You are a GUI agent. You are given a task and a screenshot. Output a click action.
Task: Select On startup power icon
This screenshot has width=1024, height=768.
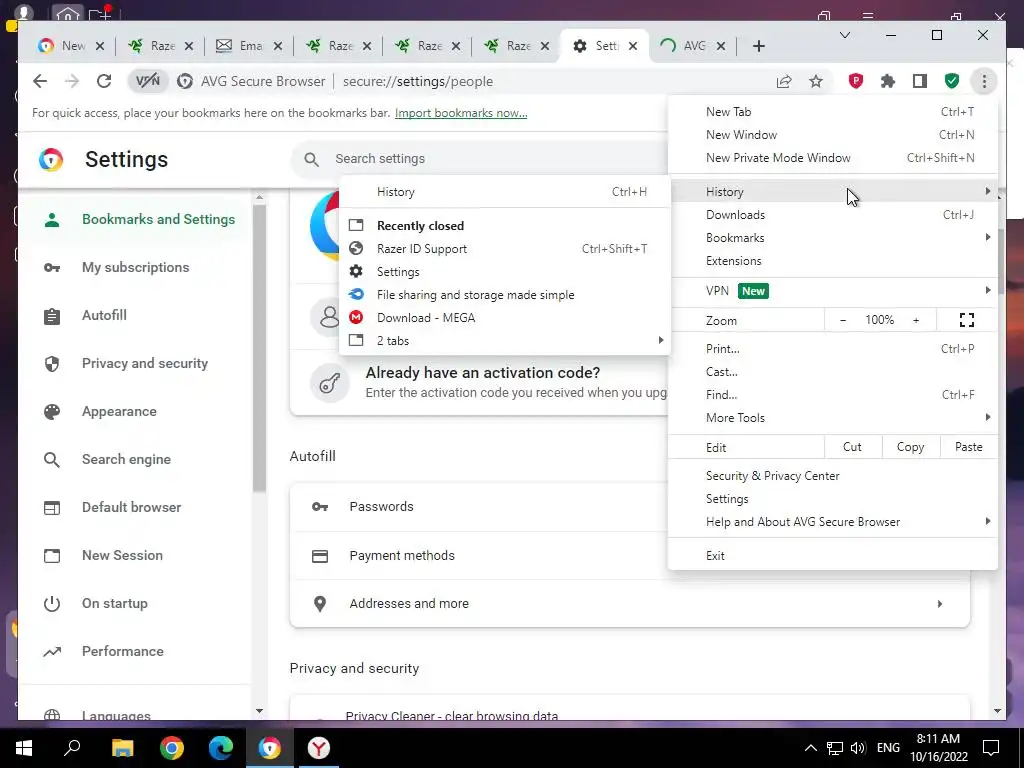(x=52, y=603)
